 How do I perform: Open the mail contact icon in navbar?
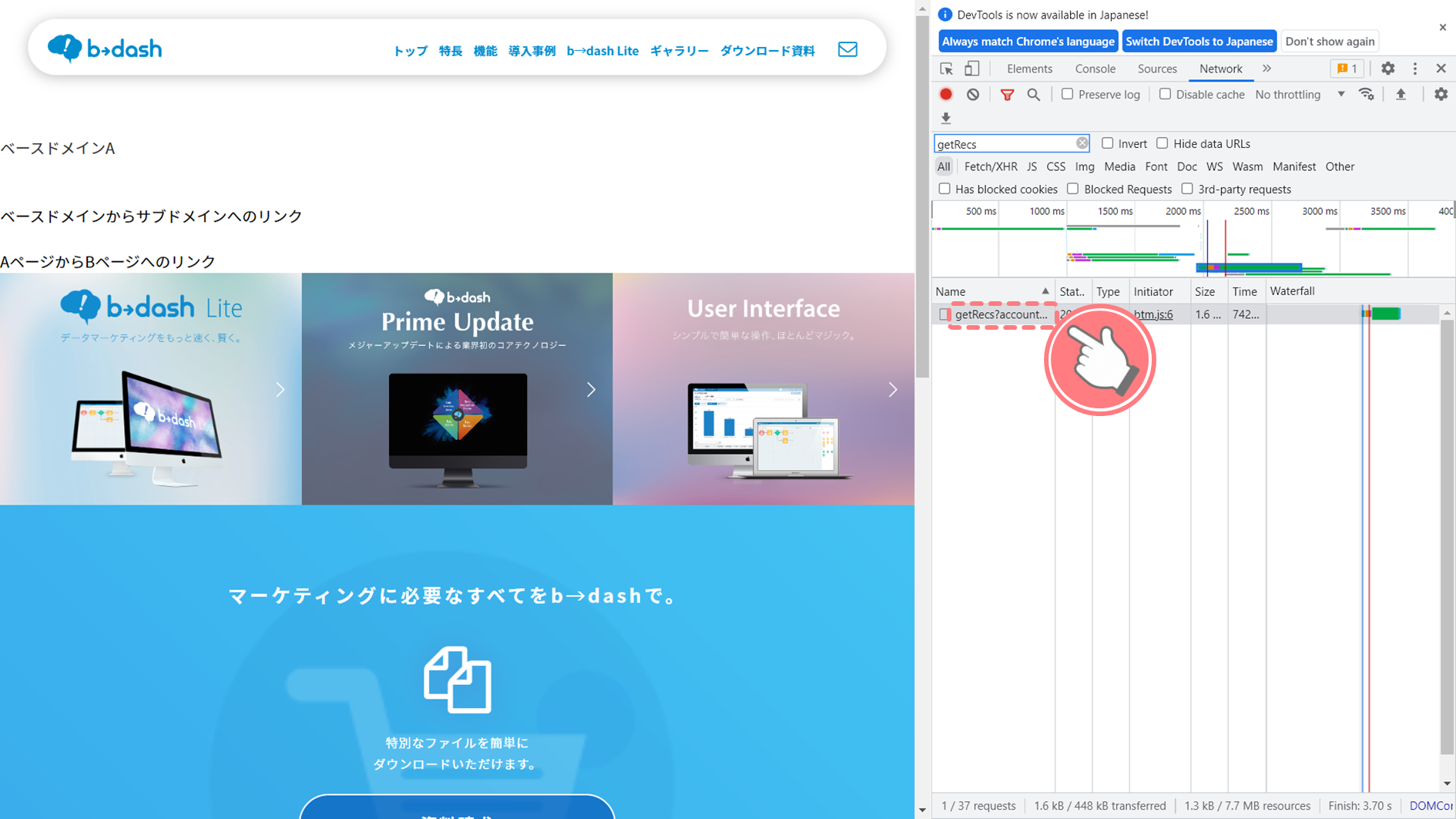[847, 49]
